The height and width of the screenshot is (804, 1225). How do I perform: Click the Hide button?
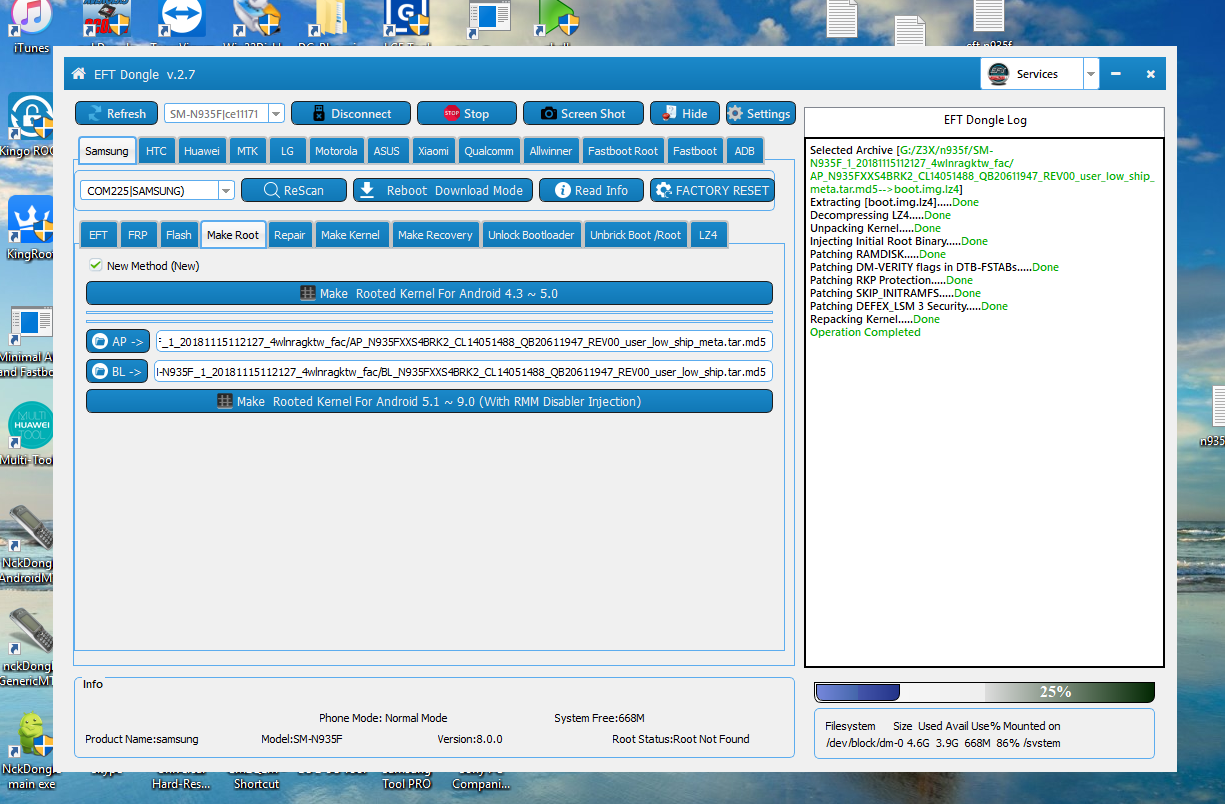[x=684, y=113]
